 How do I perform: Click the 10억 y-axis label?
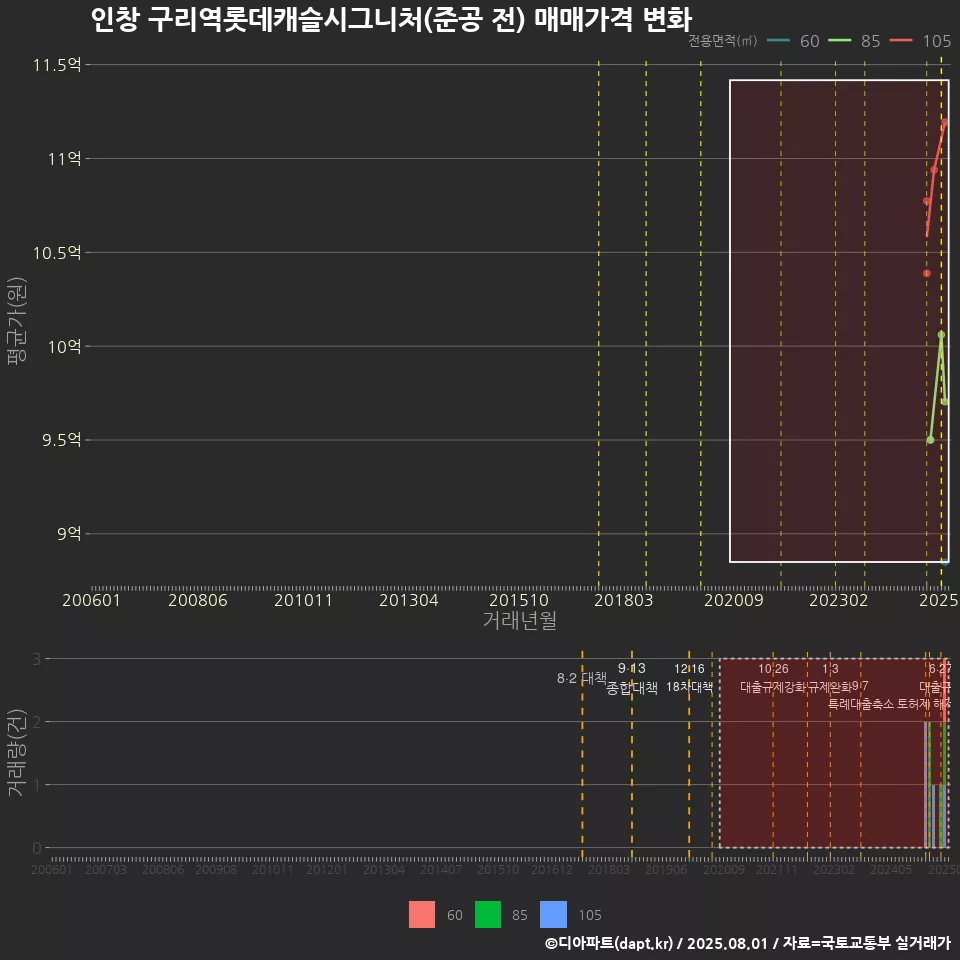tap(65, 347)
